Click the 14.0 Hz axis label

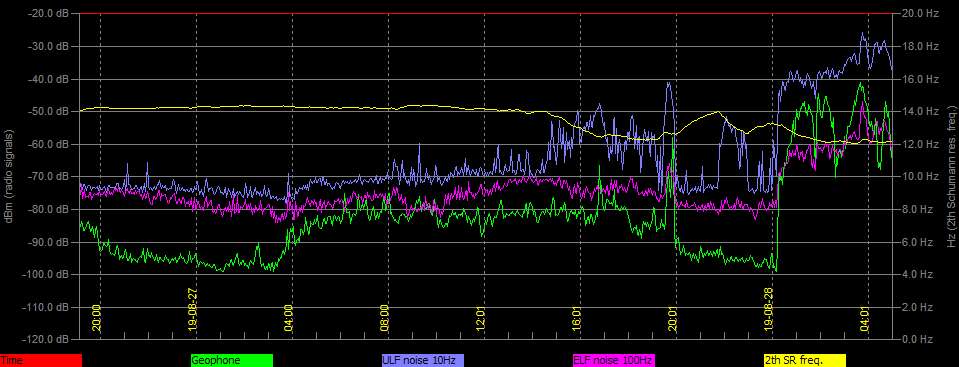(x=920, y=111)
